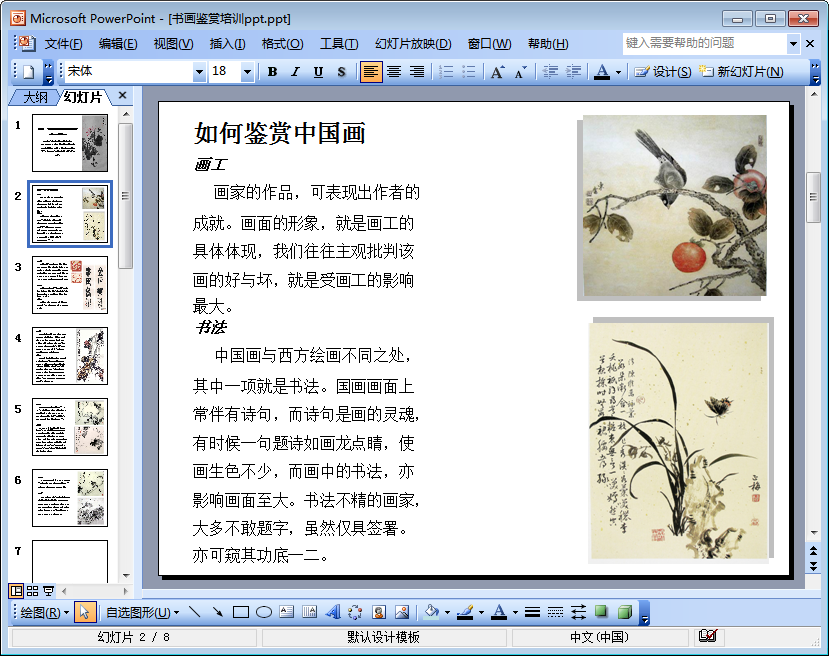Open the 帮助(H) menu
This screenshot has width=829, height=656.
[548, 44]
